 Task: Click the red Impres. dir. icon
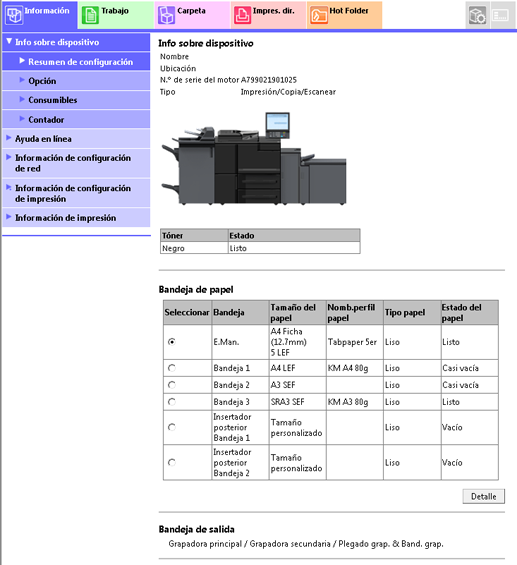coord(242,15)
